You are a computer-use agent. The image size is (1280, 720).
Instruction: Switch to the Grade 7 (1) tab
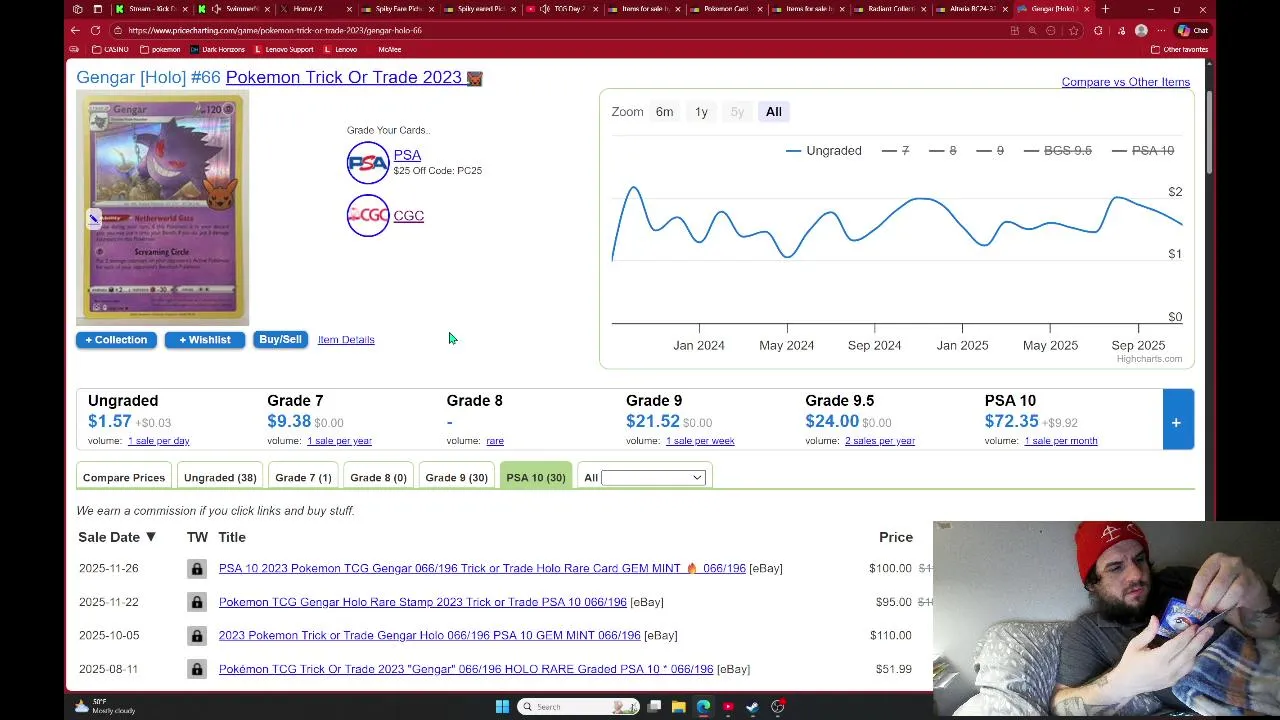(303, 477)
